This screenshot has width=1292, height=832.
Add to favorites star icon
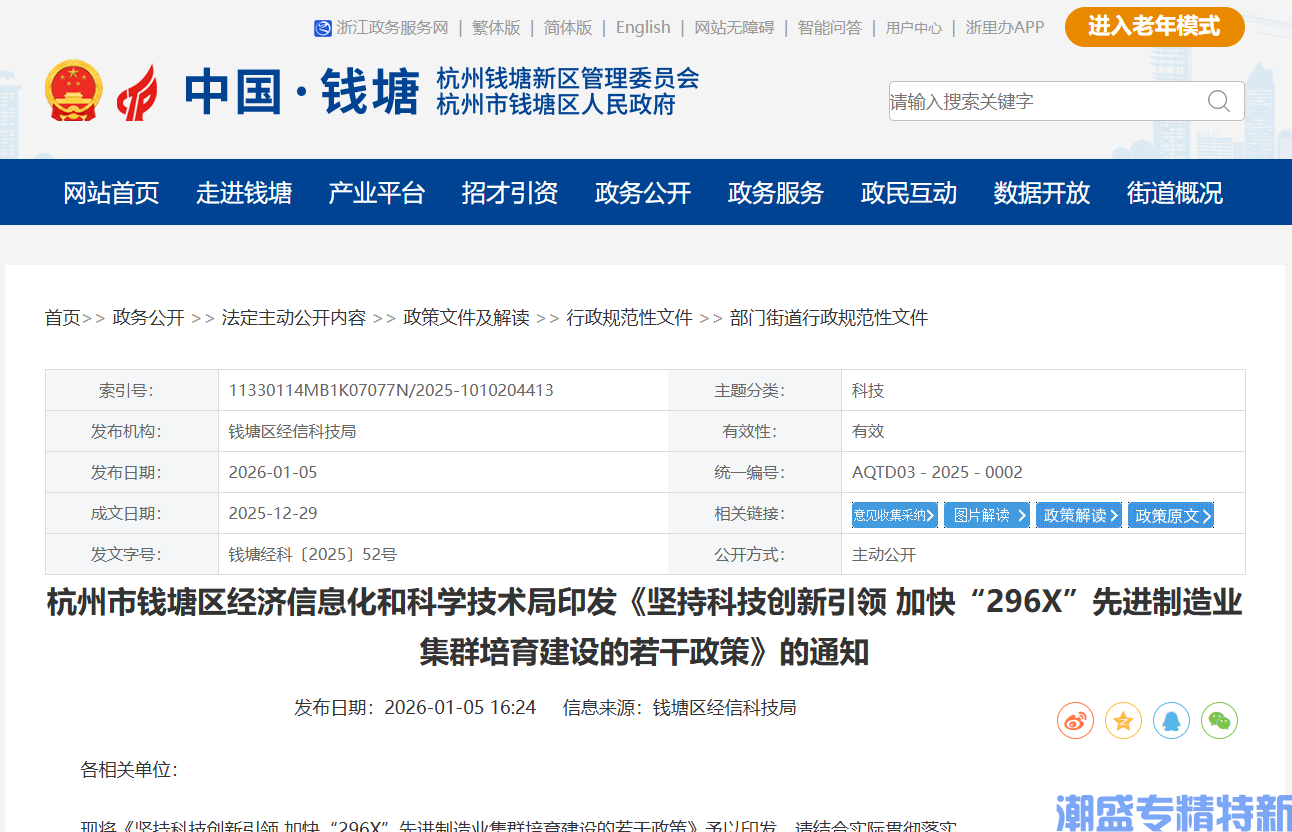pos(1123,720)
